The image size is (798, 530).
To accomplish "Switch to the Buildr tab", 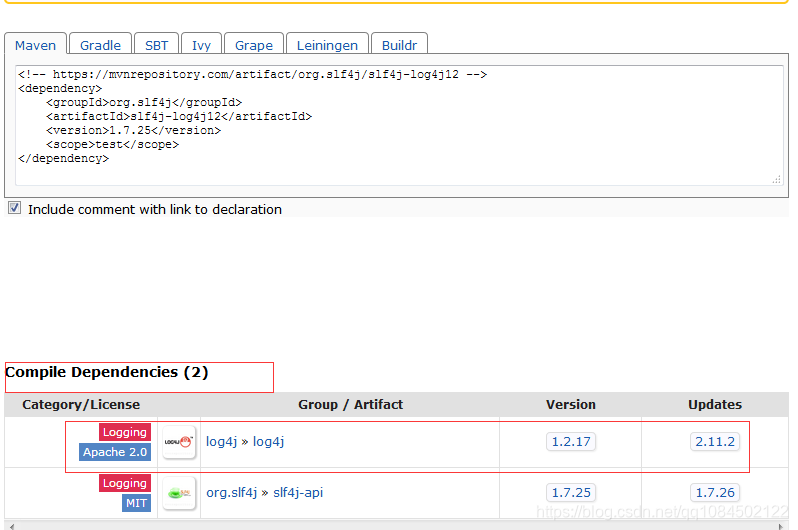I will coord(400,45).
